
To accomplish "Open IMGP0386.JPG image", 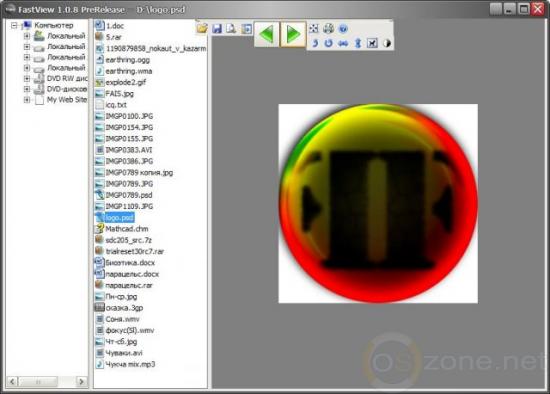I will point(129,161).
